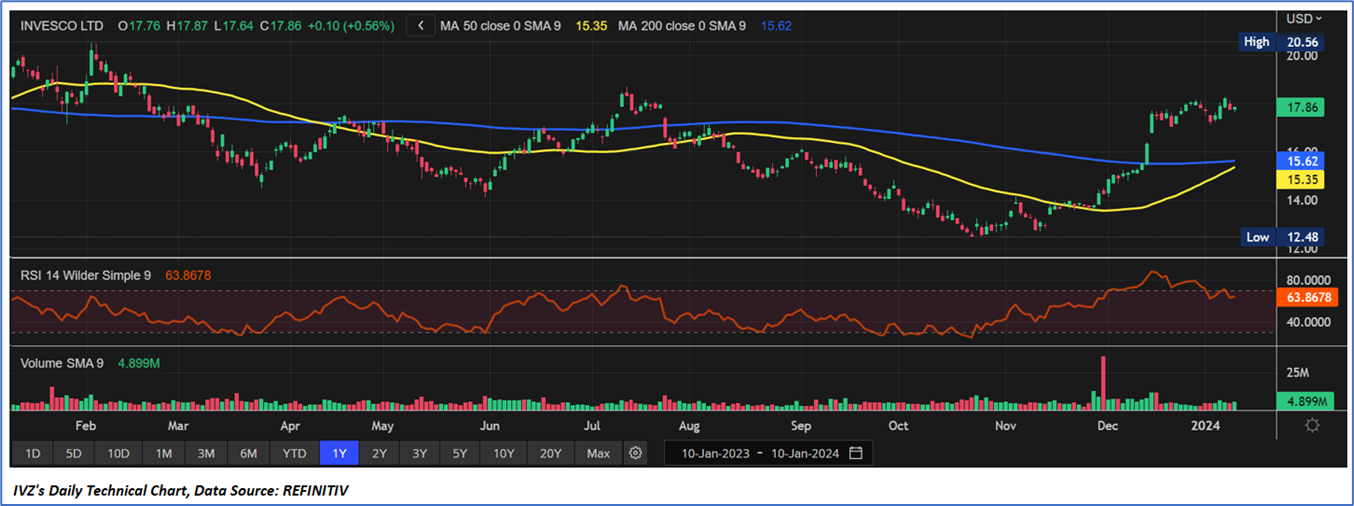Open the USD currency dropdown
1354x506 pixels.
(1303, 18)
